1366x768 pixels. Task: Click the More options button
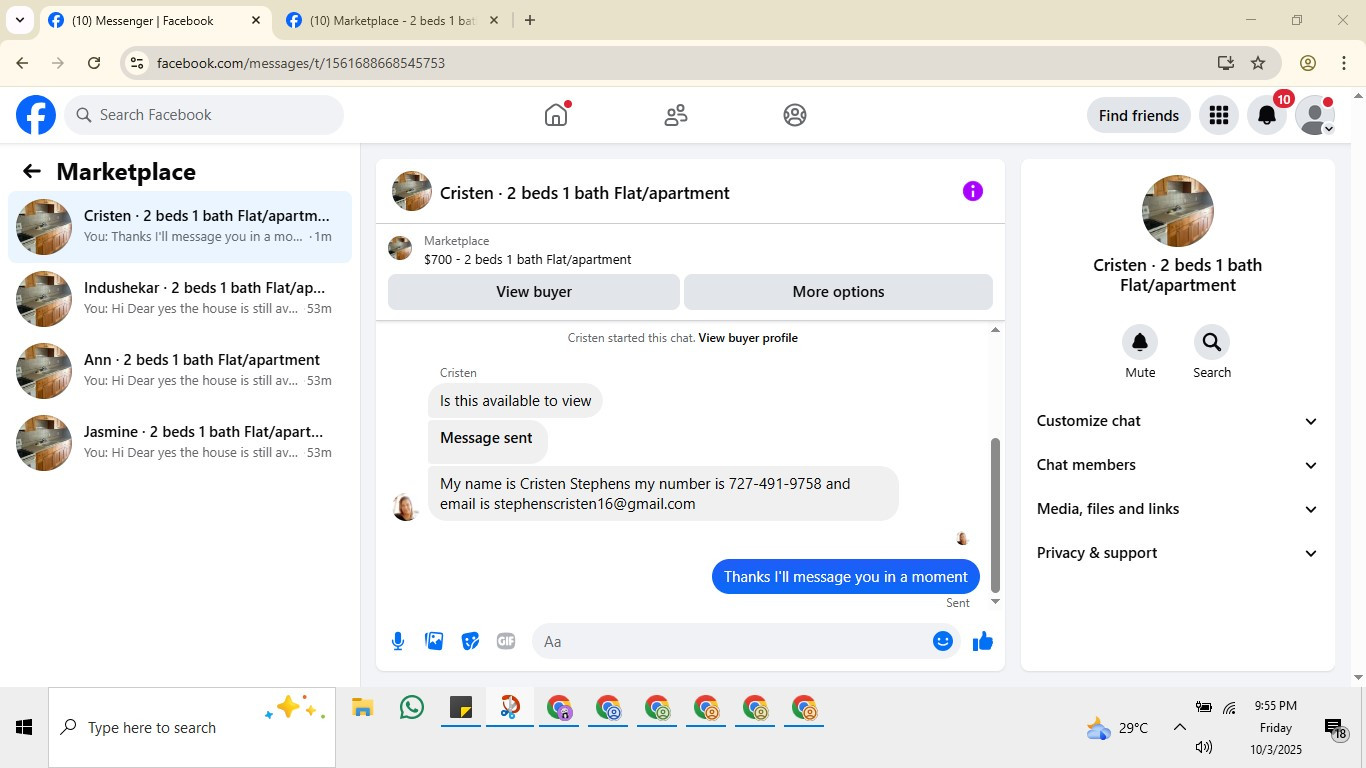point(838,292)
